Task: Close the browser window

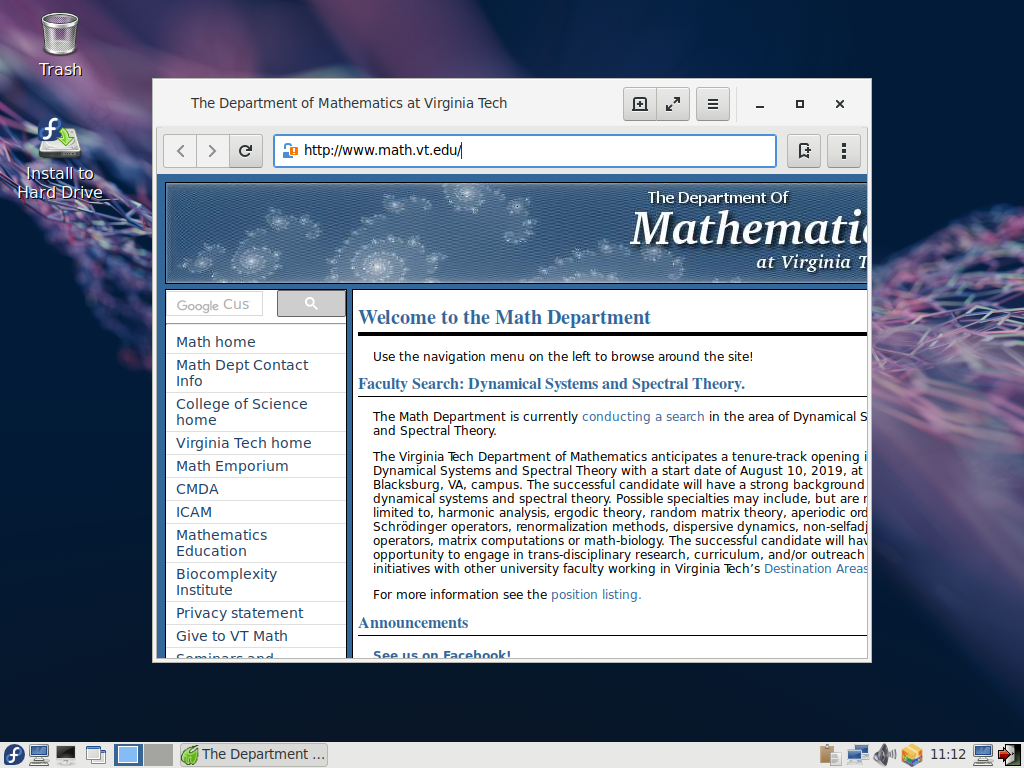Action: [840, 104]
